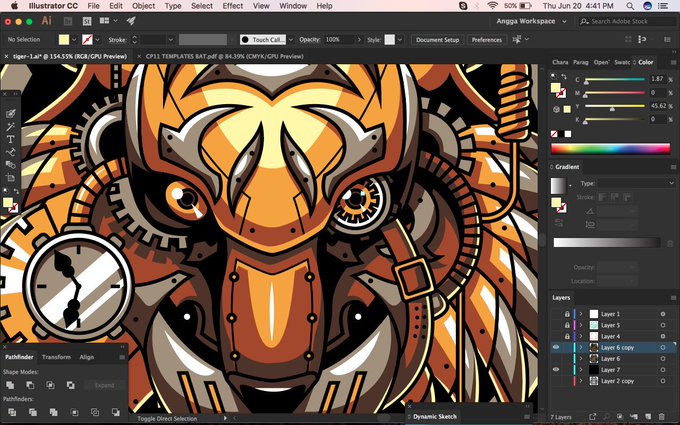Unlock Layer 1 via its lock icon

click(567, 314)
